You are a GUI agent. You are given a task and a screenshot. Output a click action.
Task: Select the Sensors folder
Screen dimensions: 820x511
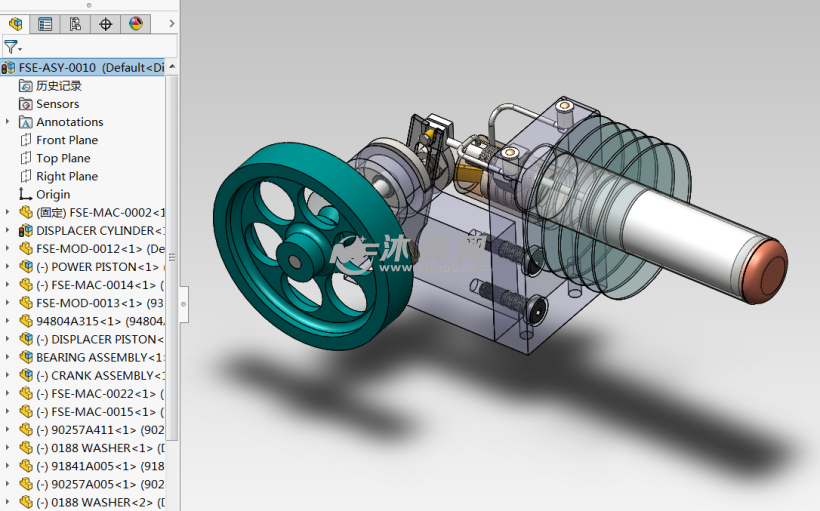point(58,104)
